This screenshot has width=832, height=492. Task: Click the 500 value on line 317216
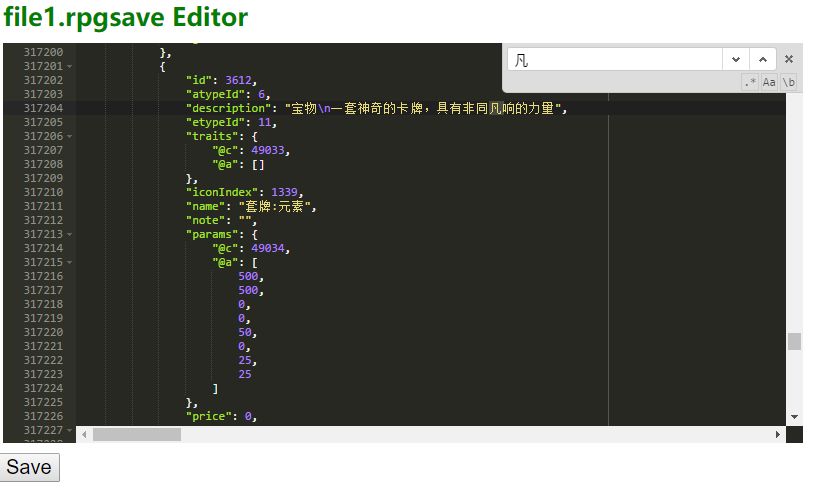click(248, 277)
